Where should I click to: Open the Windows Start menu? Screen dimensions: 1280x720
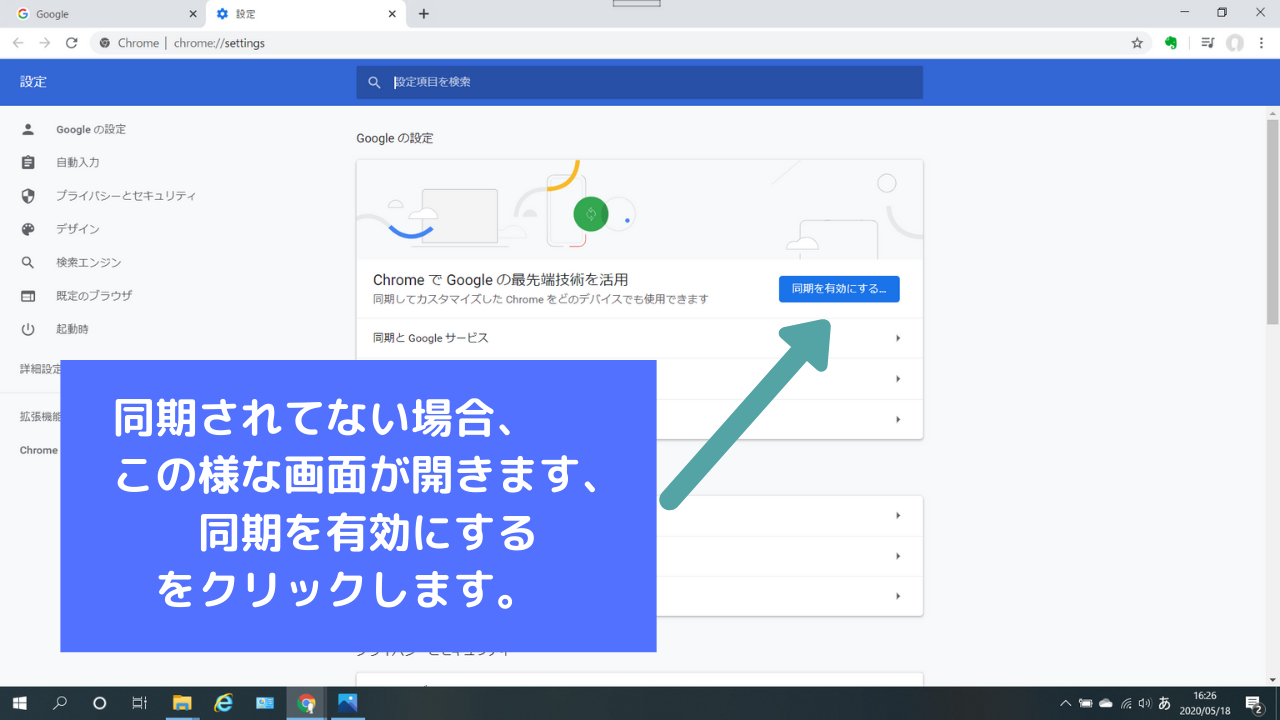click(x=19, y=703)
